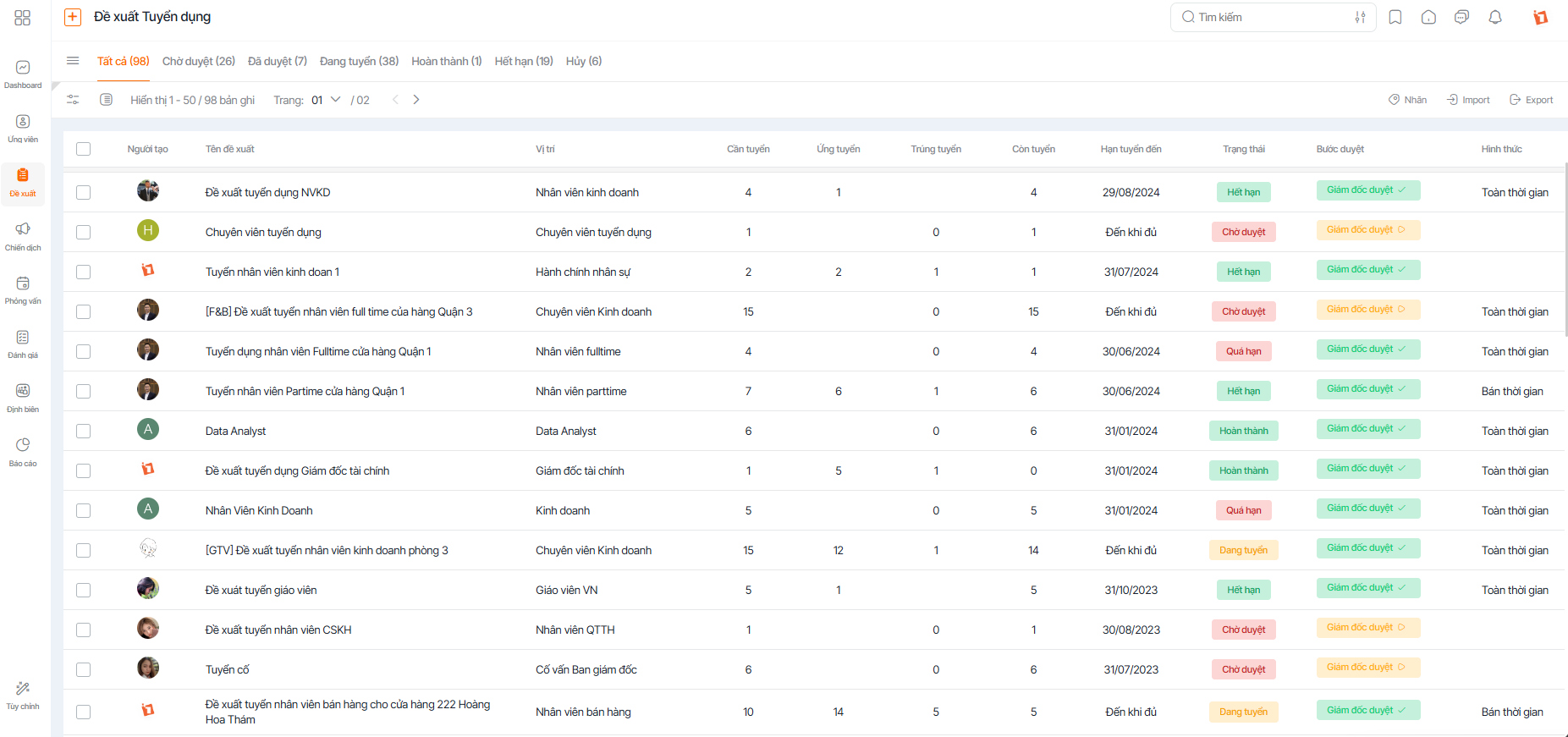
Task: Check the Data Analyst row checkbox
Action: tap(83, 431)
